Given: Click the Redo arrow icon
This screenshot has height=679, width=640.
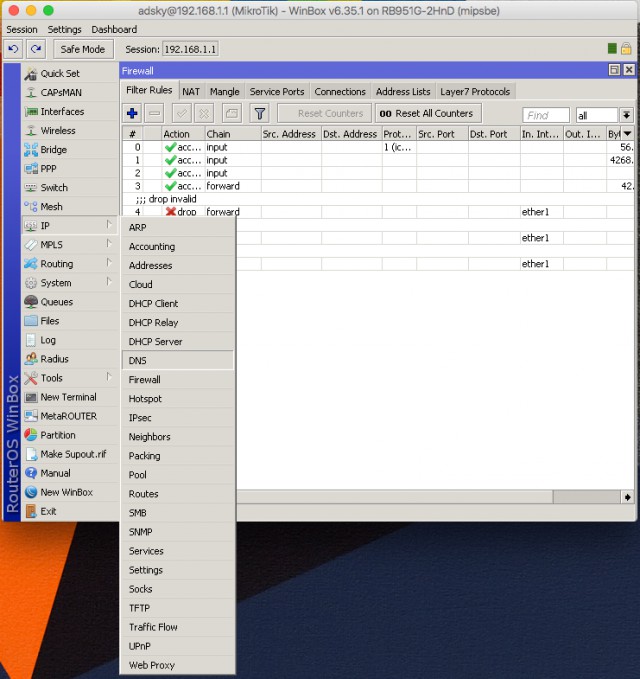Looking at the screenshot, I should 36,49.
